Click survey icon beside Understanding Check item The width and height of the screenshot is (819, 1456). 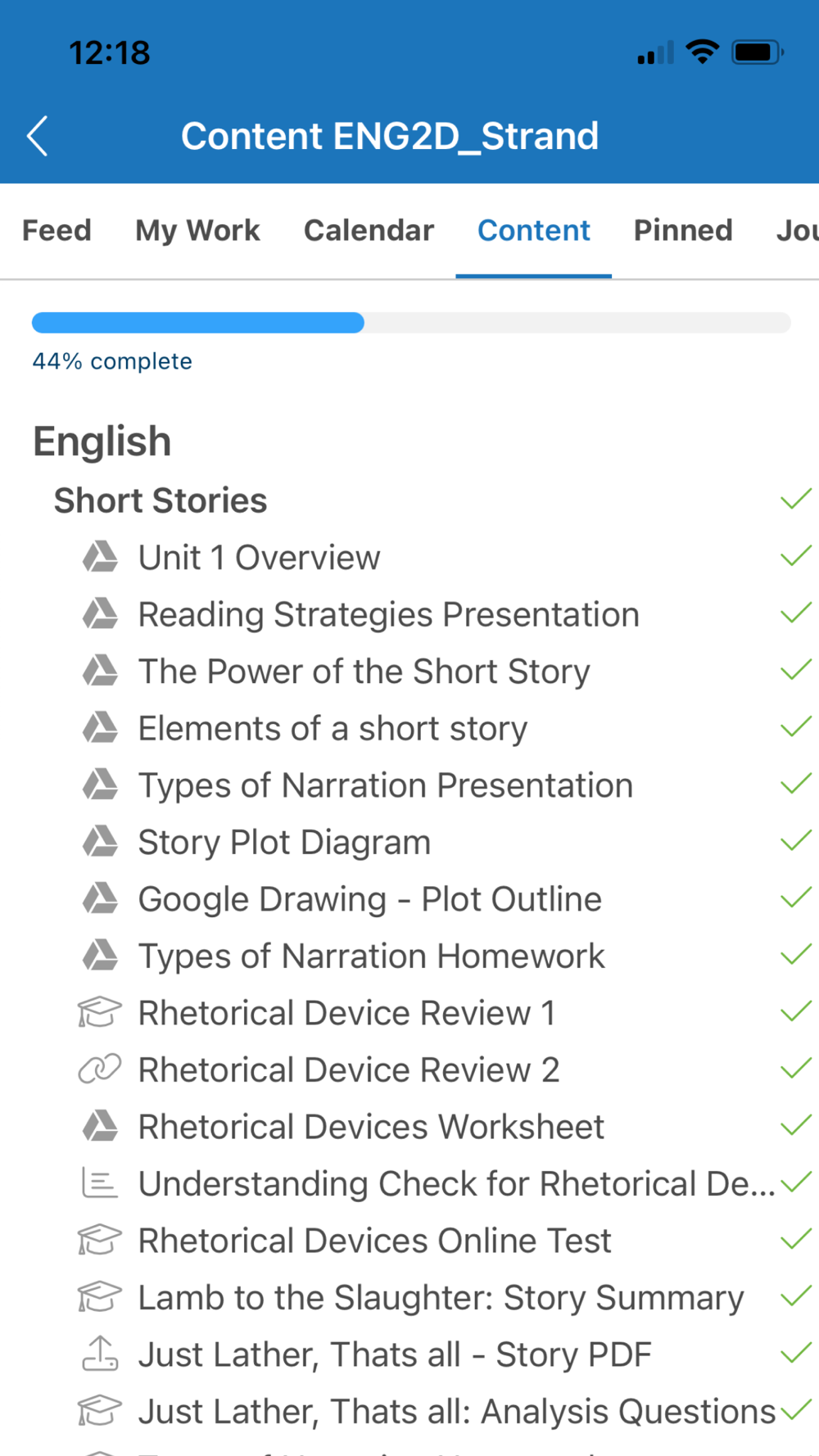coord(100,1183)
